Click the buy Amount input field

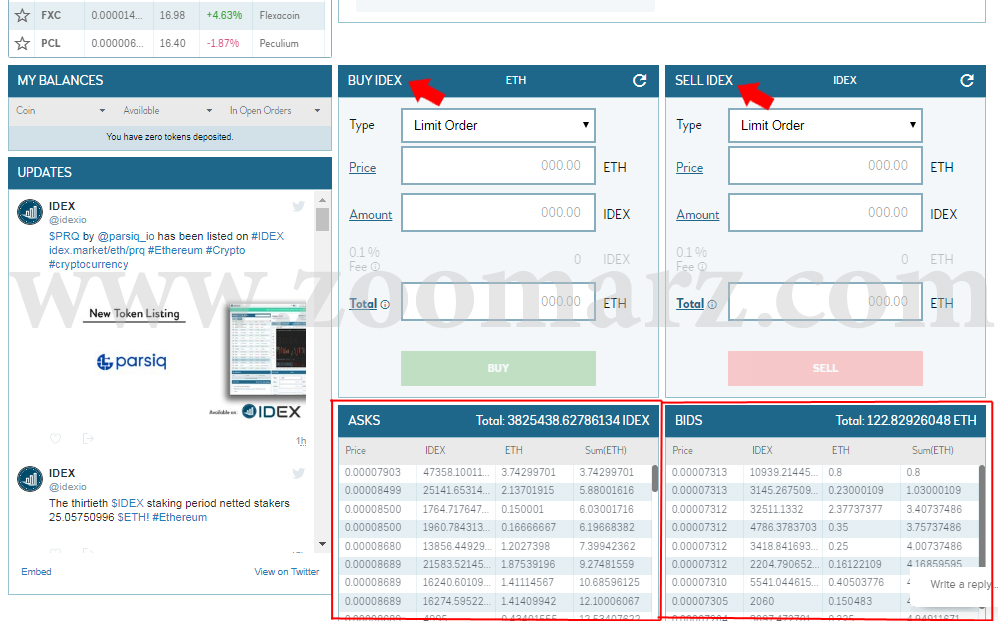[x=498, y=213]
